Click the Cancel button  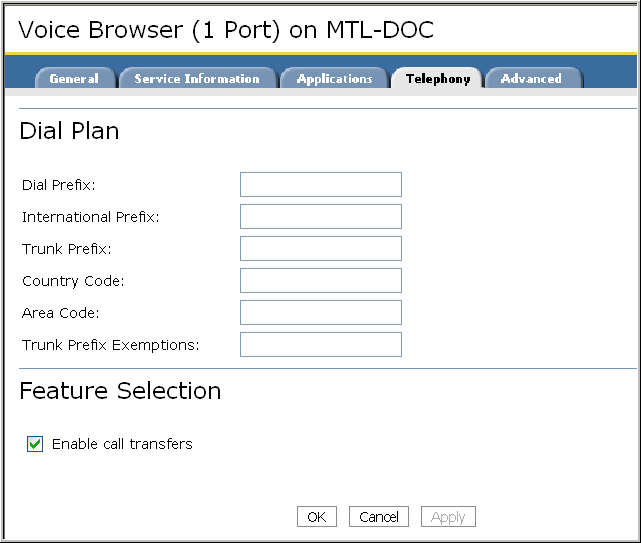coord(379,517)
